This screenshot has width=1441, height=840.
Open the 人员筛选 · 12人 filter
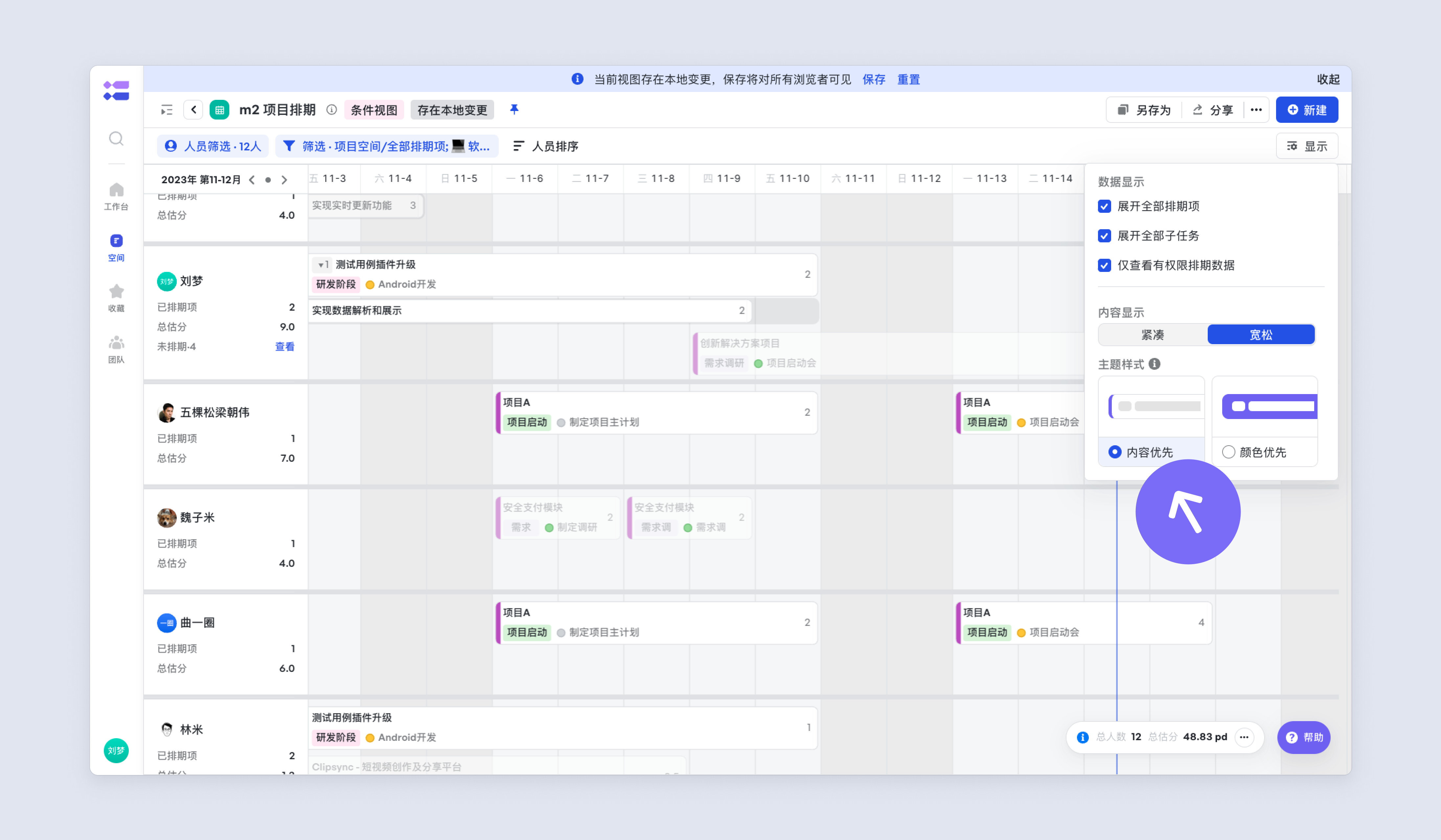pyautogui.click(x=213, y=146)
